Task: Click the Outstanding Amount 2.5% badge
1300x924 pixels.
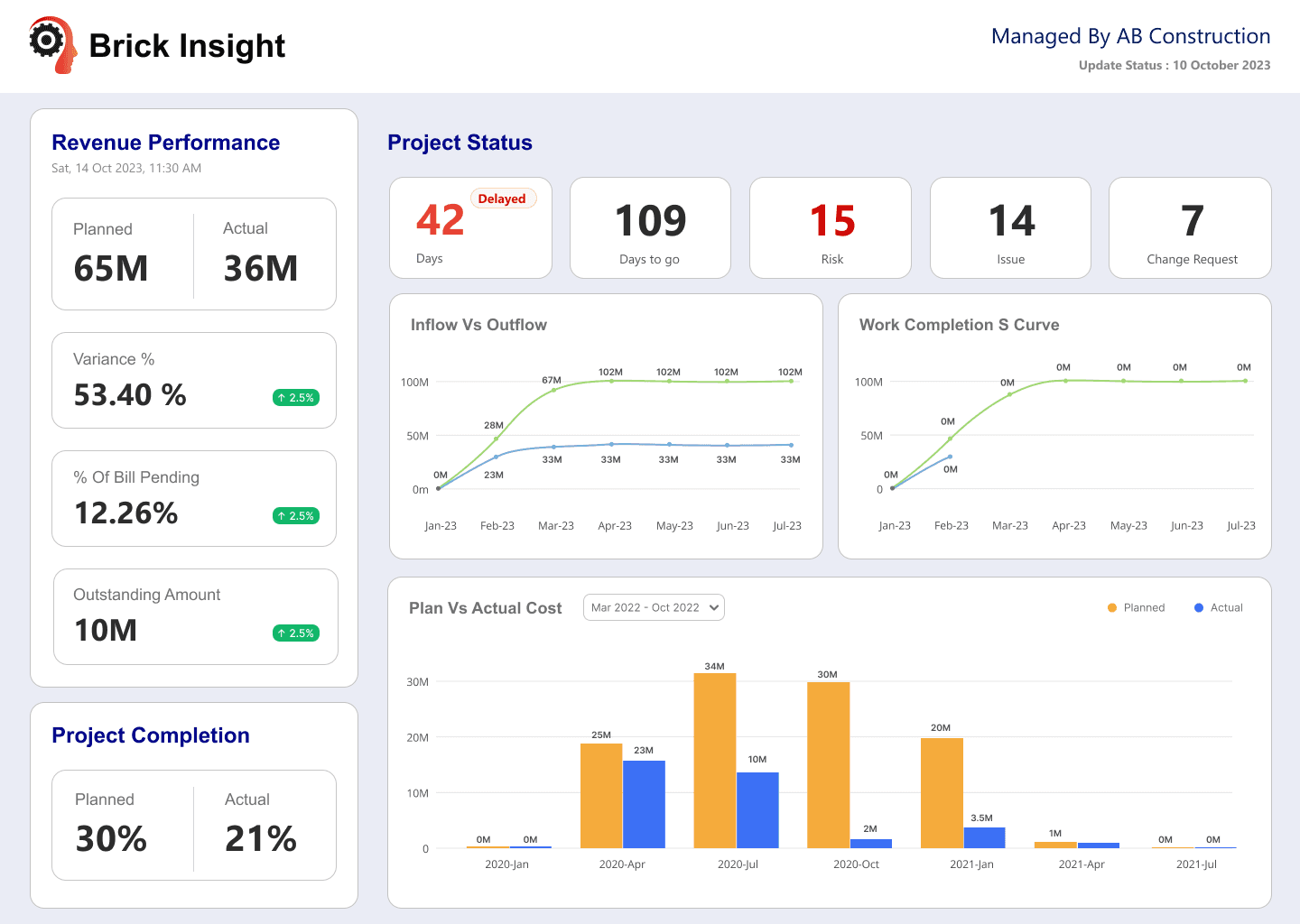Action: pyautogui.click(x=296, y=633)
